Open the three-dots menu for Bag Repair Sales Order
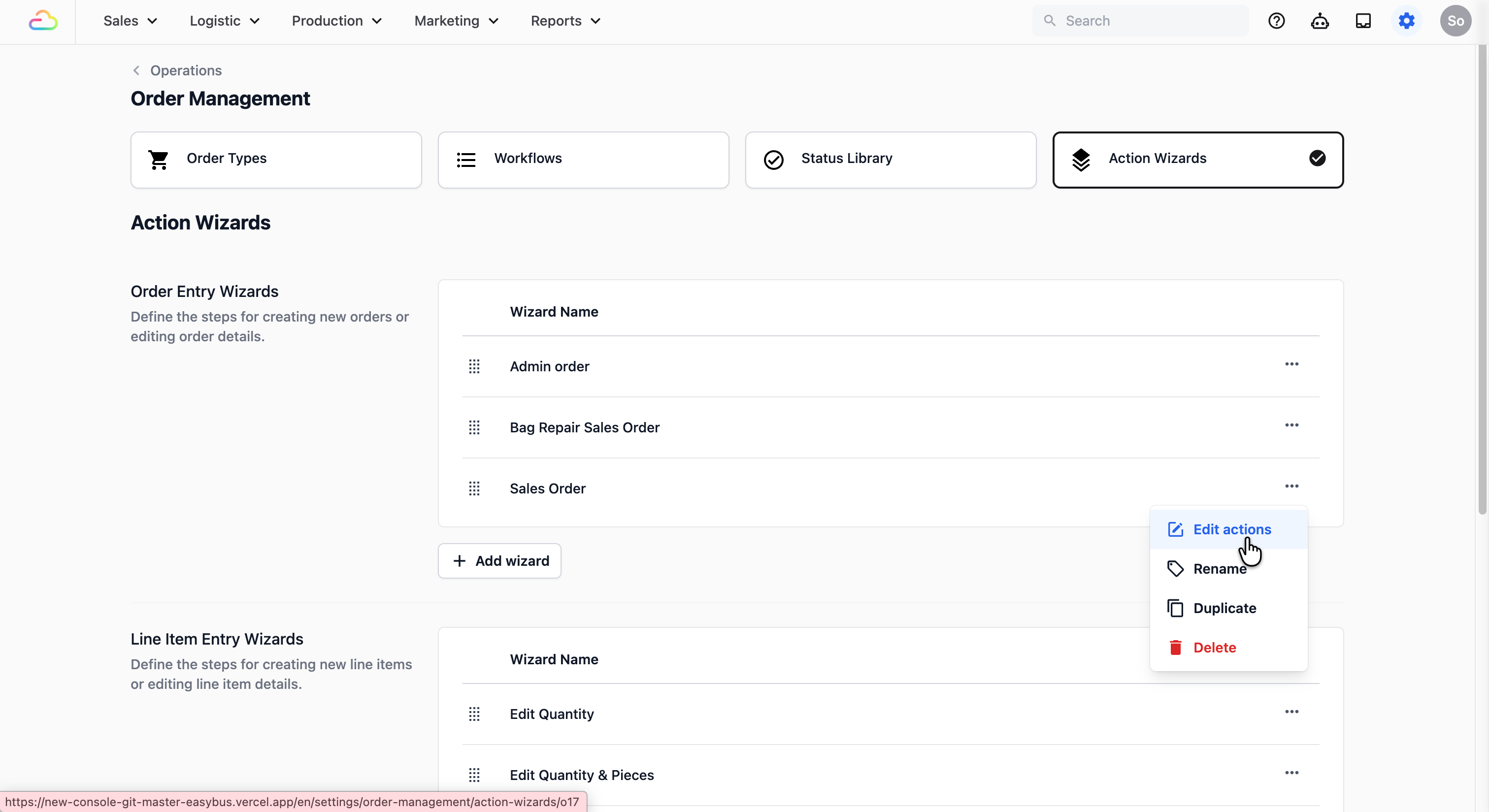 1291,425
